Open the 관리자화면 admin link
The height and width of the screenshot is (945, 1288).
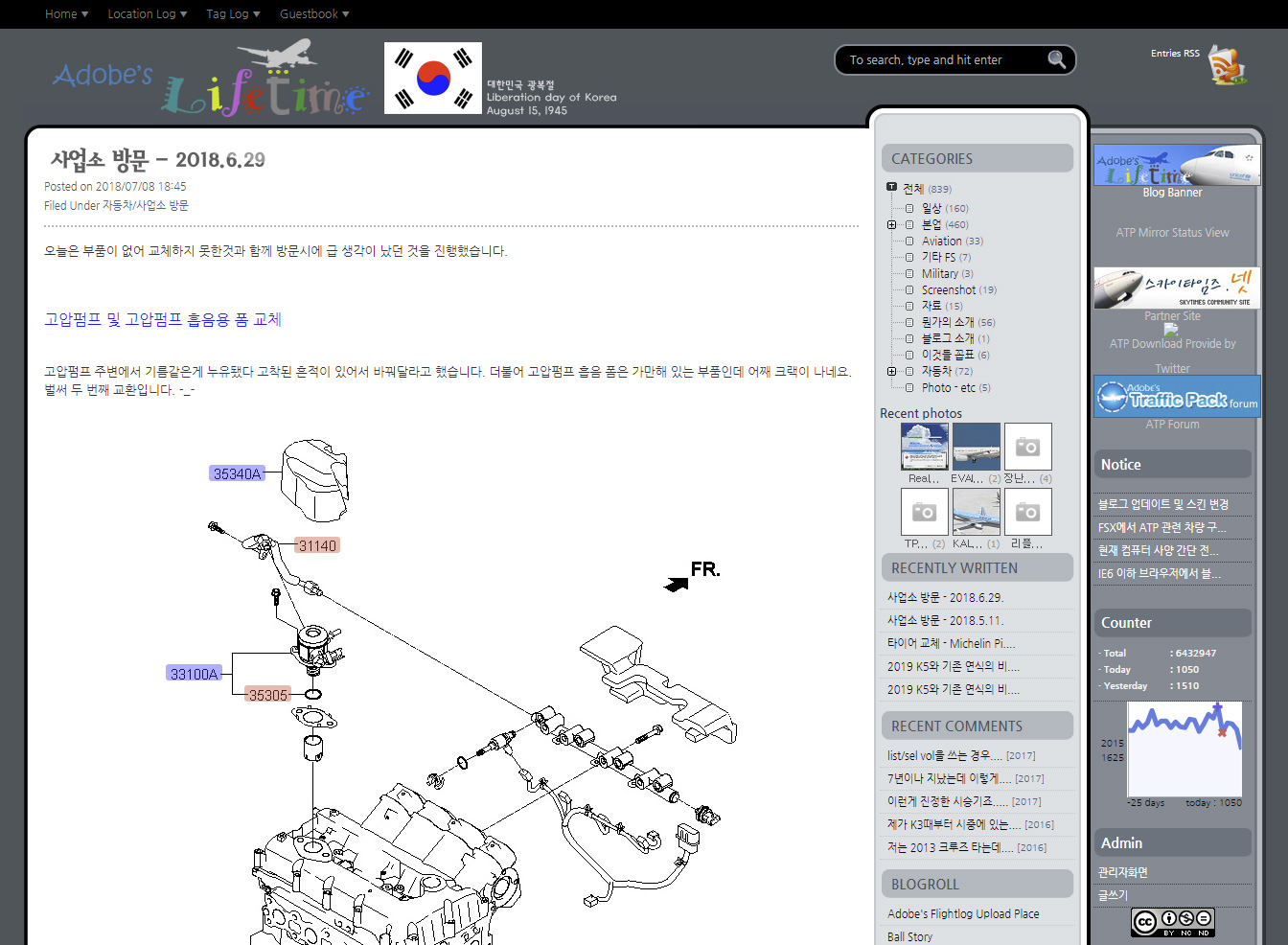1122,872
